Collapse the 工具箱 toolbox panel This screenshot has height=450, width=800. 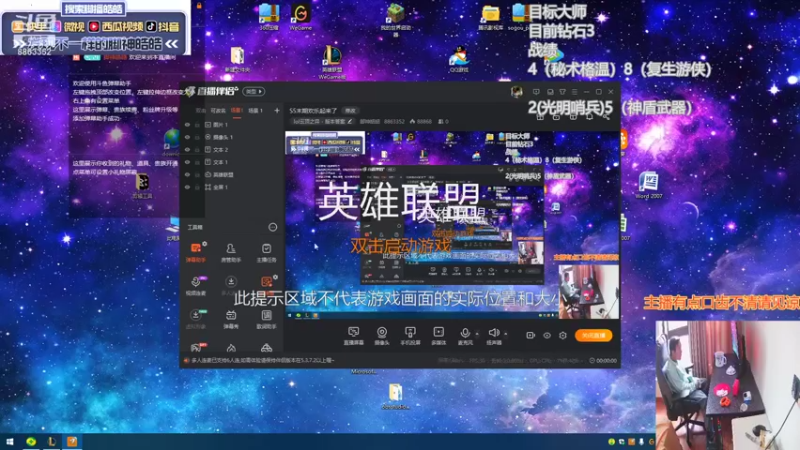273,227
